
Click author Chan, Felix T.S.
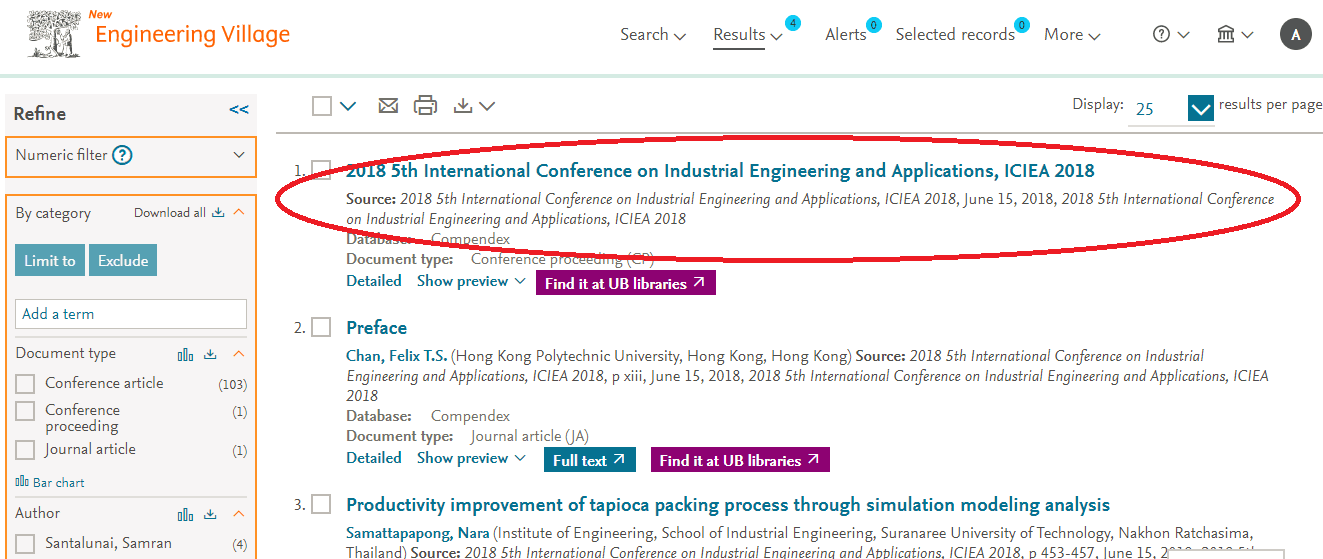tap(397, 356)
